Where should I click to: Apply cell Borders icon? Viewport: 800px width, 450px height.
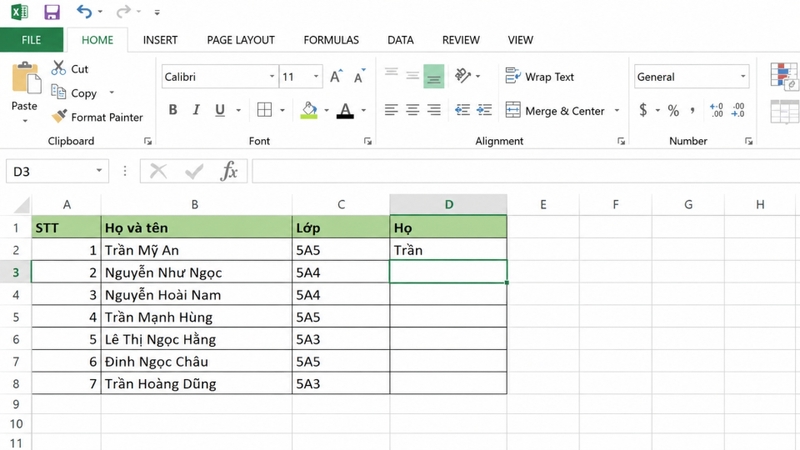click(264, 110)
